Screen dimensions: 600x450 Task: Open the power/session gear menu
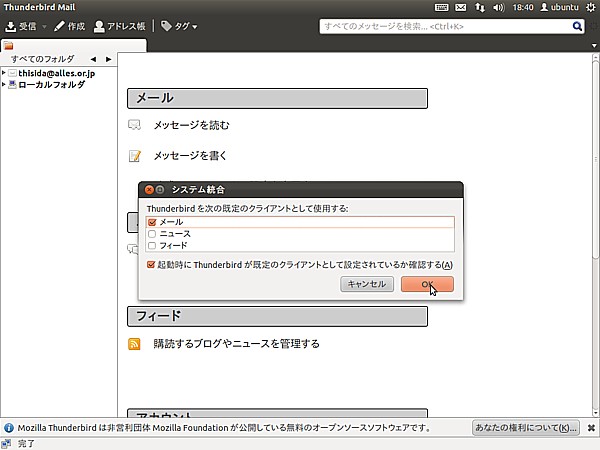[x=591, y=7]
